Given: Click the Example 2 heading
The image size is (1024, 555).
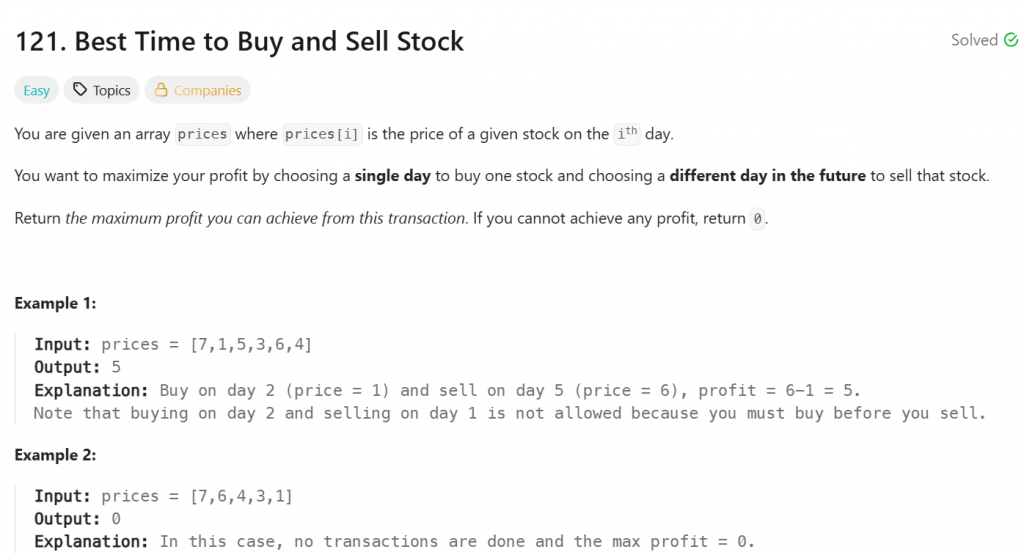Looking at the screenshot, I should 56,454.
